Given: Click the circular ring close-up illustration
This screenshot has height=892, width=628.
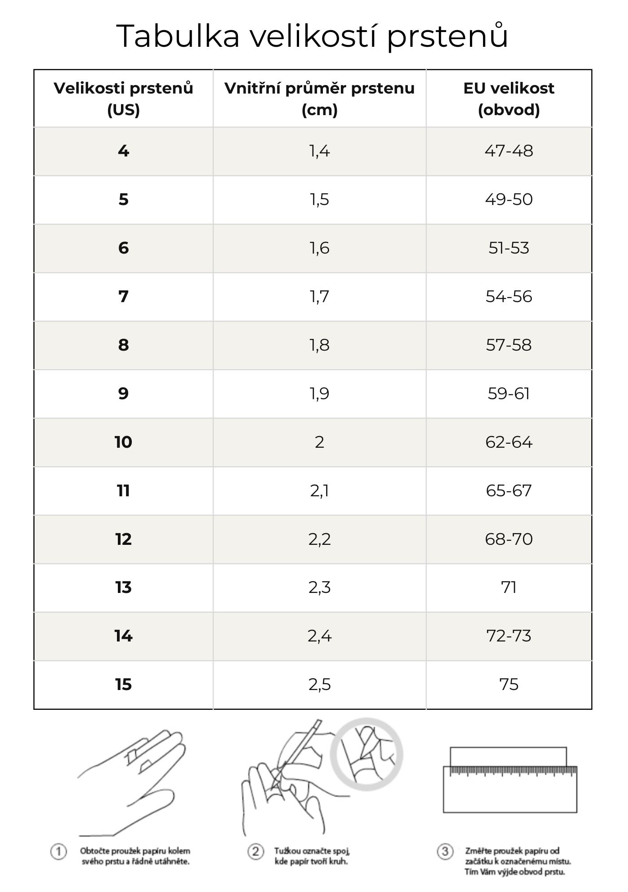Looking at the screenshot, I should coord(367,752).
